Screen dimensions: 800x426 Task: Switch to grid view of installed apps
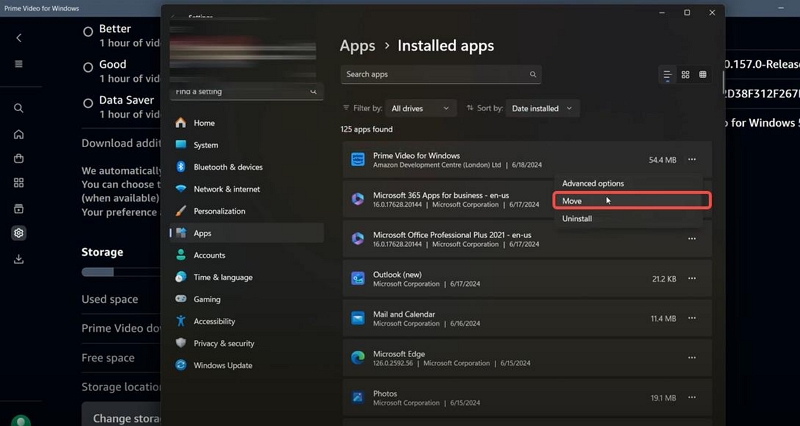coord(685,75)
